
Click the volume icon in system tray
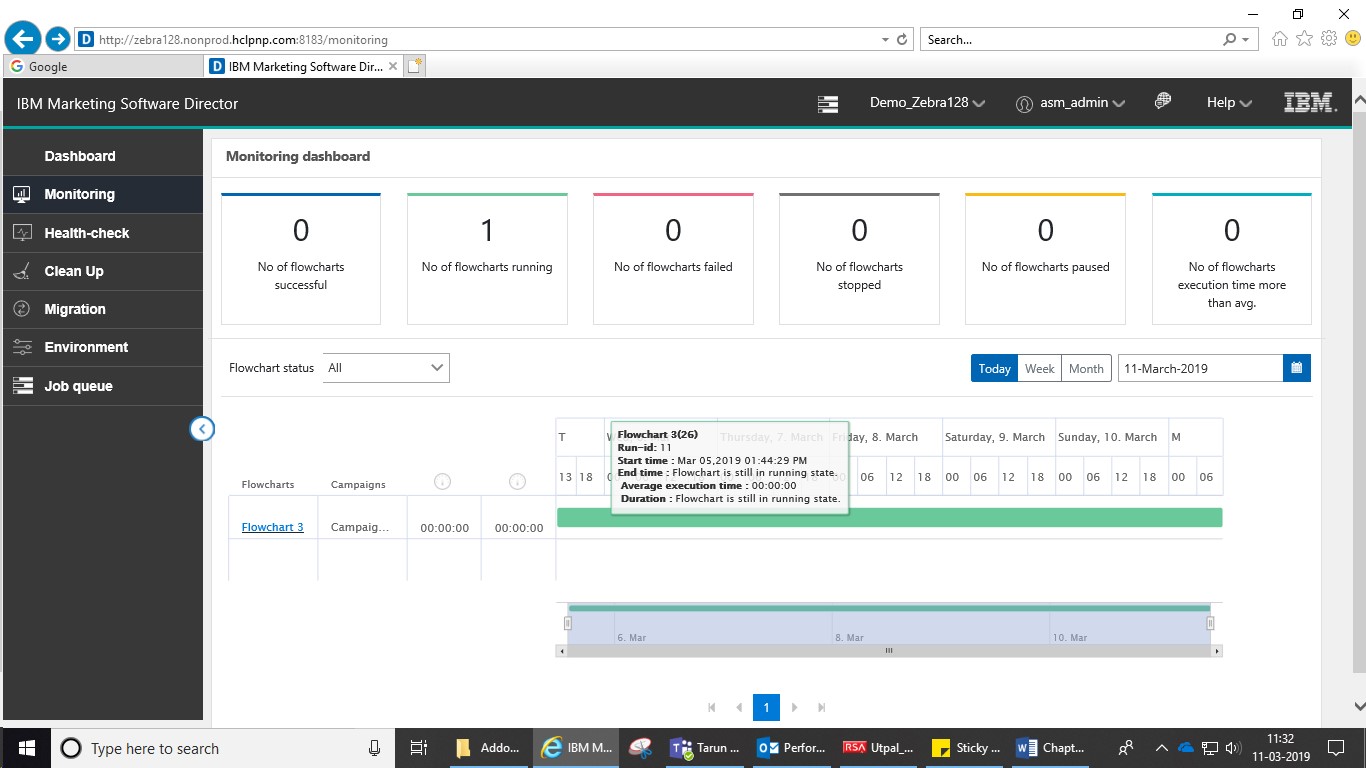point(1233,748)
